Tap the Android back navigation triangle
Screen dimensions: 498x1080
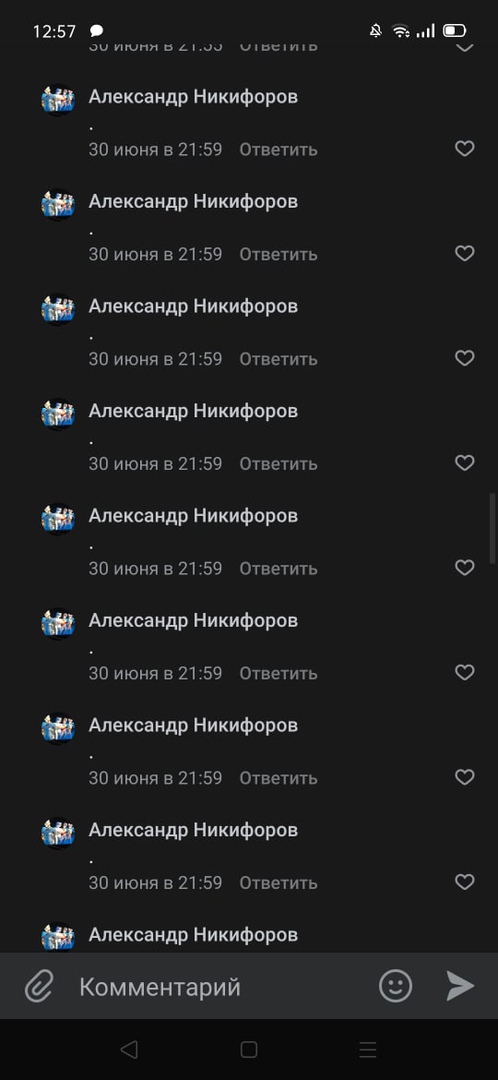point(129,1050)
